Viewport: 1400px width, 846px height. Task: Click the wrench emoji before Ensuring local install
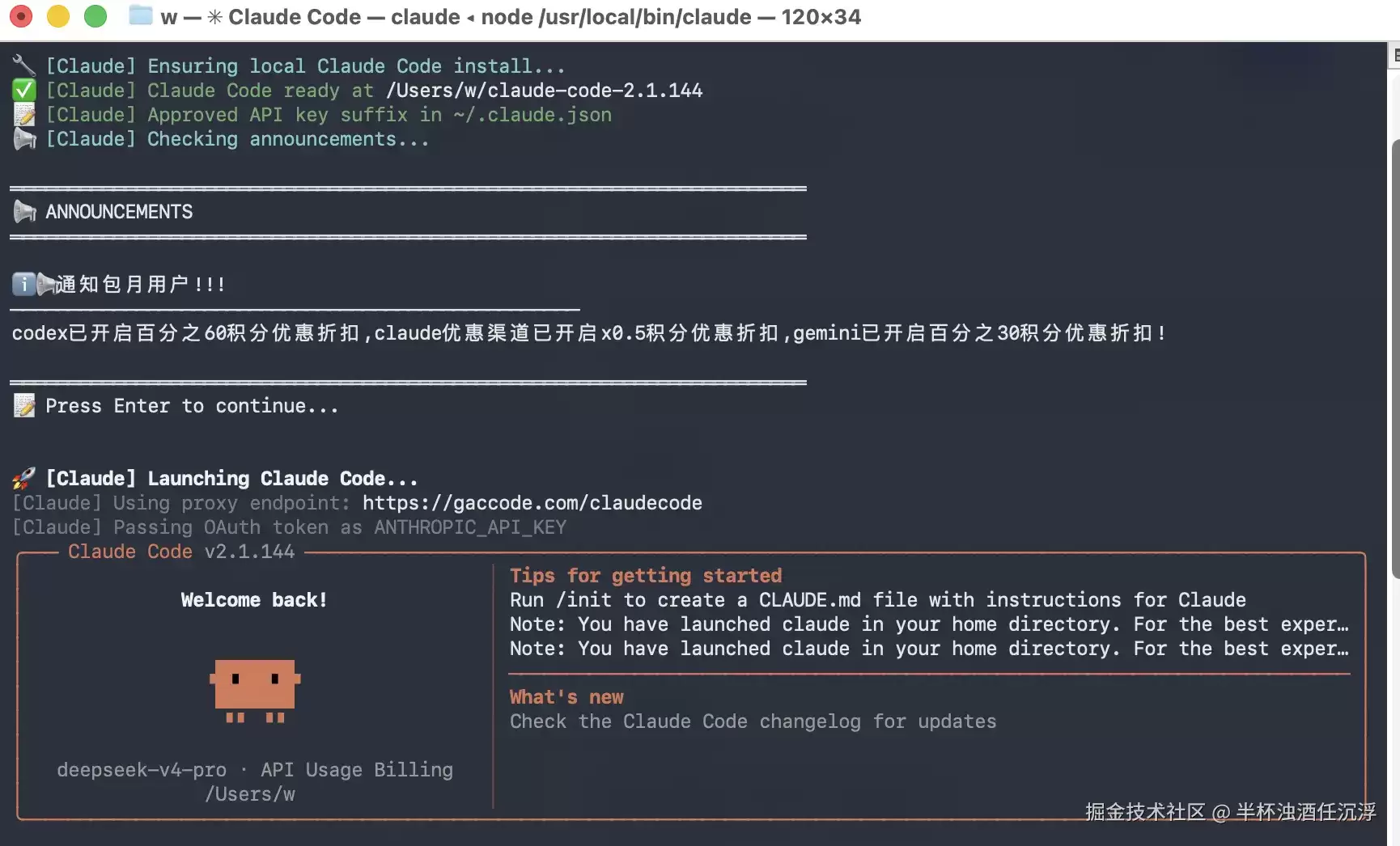[24, 66]
